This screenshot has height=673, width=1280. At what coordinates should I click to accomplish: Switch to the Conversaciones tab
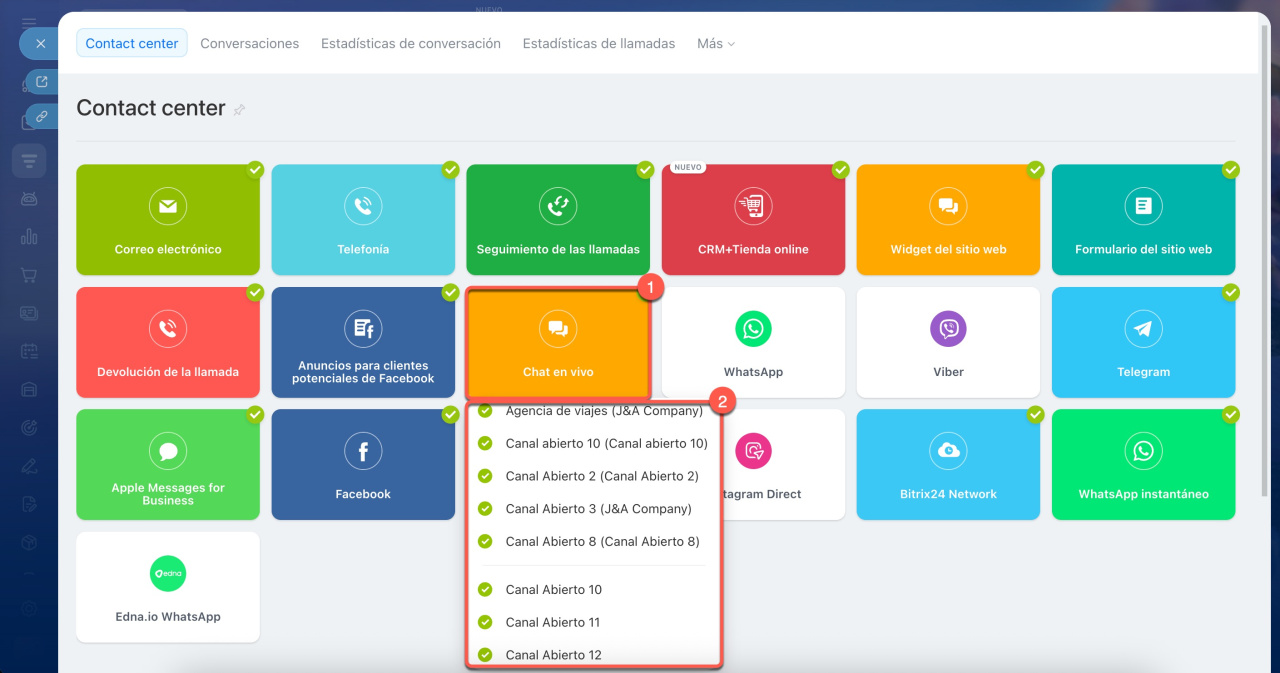click(249, 44)
